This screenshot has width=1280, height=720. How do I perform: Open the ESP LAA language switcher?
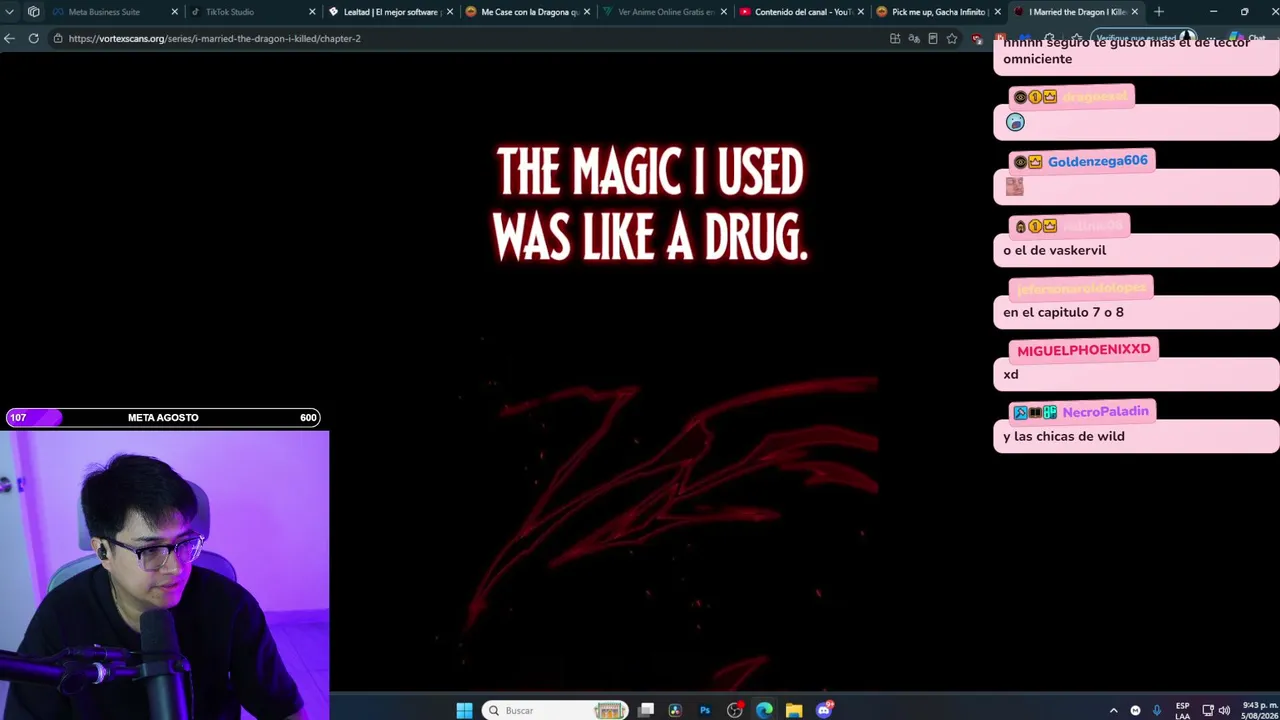(1183, 710)
